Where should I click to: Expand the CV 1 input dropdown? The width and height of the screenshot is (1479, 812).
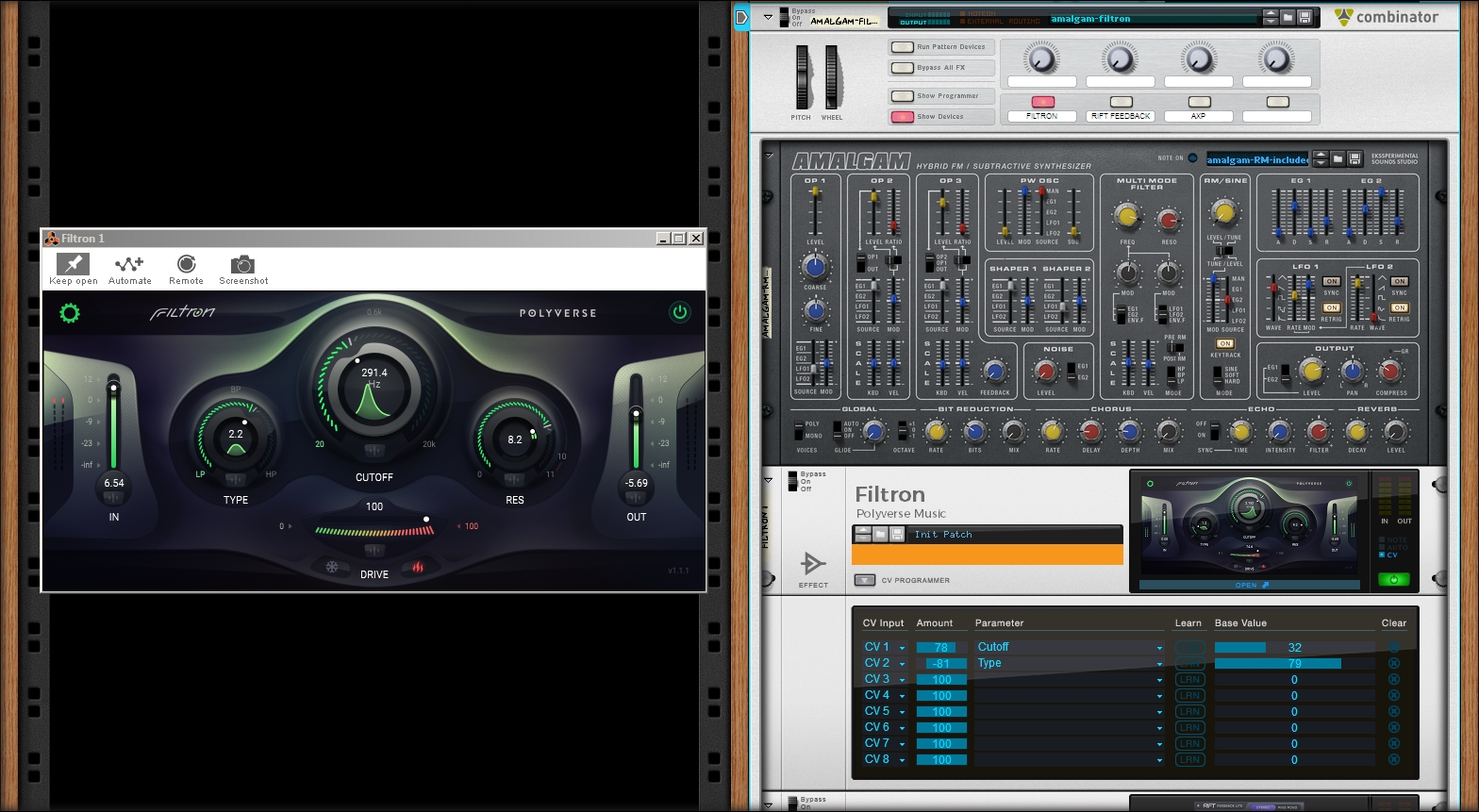click(x=903, y=648)
